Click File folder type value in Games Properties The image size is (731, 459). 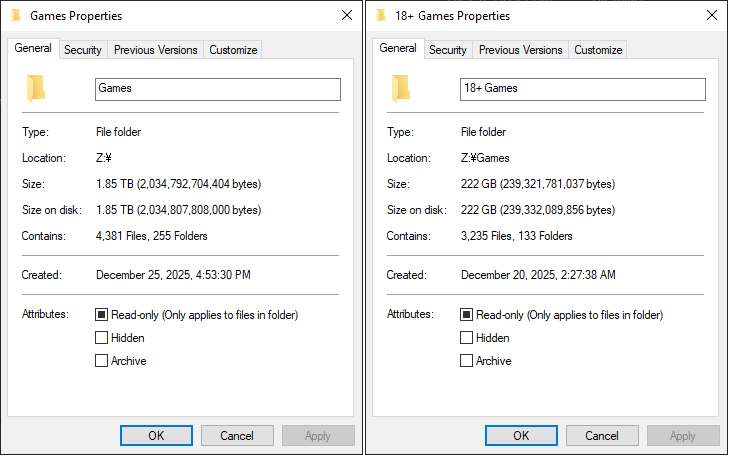(x=118, y=132)
